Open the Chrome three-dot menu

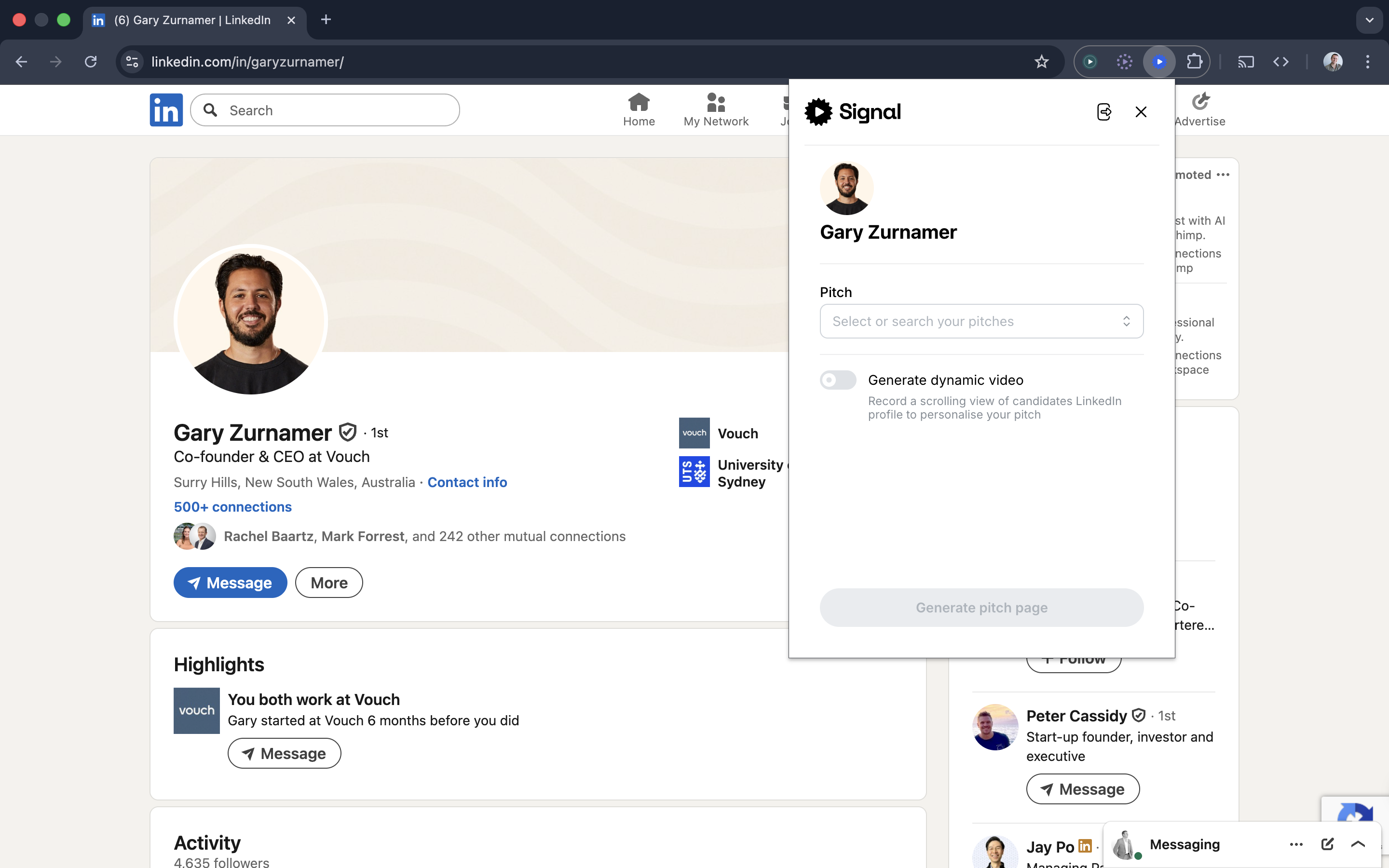tap(1368, 61)
